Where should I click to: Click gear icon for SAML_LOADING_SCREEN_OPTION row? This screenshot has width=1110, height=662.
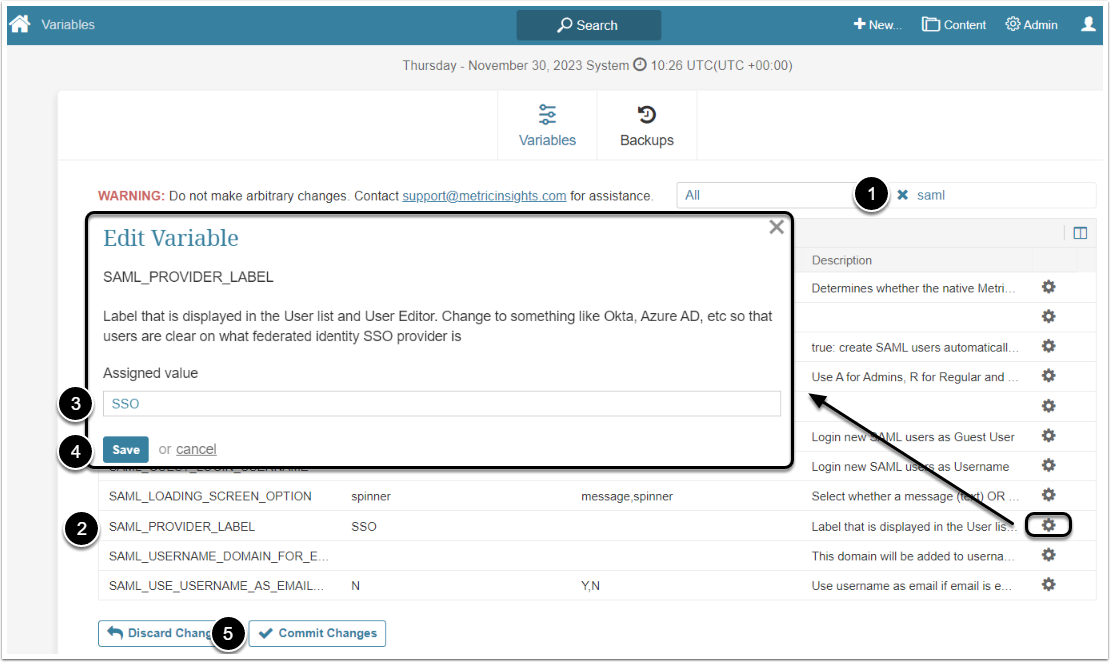click(1048, 495)
